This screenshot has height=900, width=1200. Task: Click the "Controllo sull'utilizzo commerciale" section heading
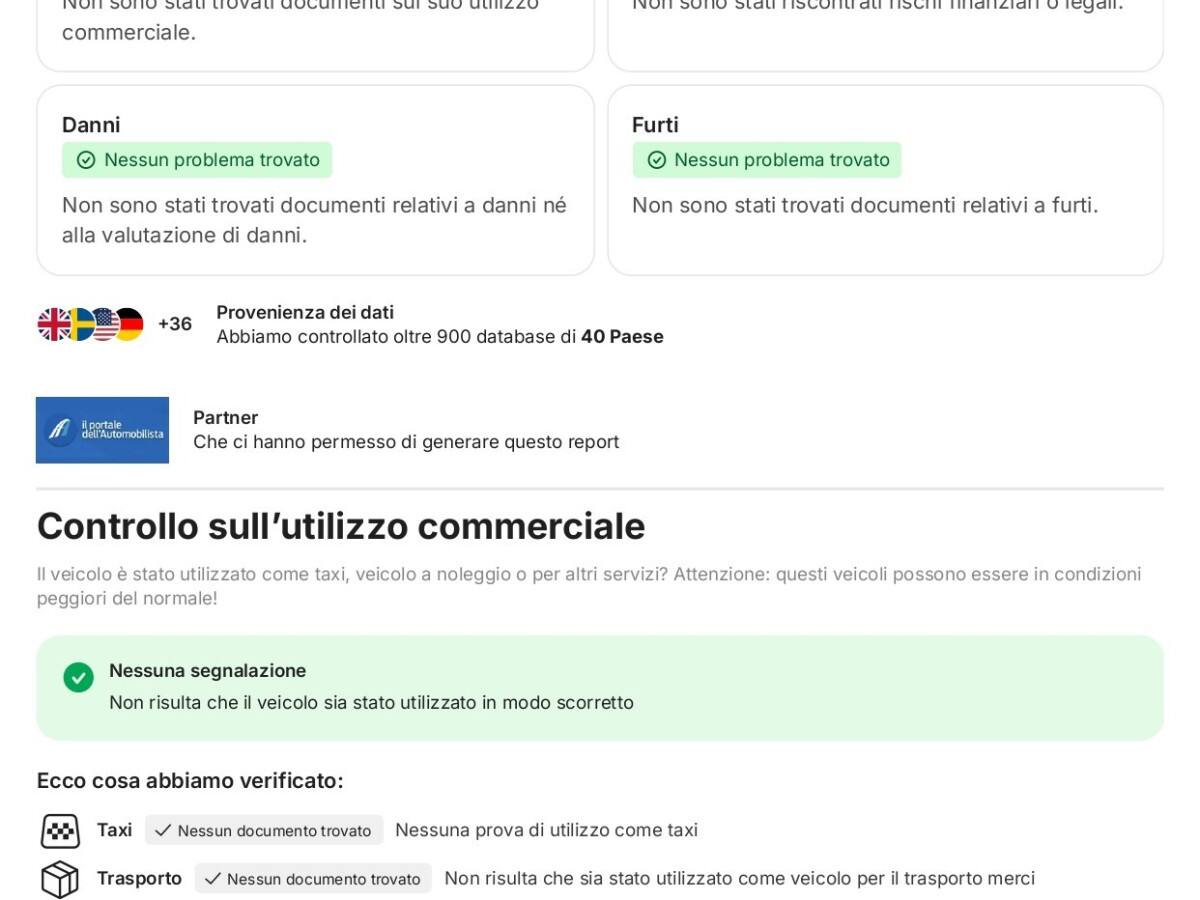pos(341,526)
